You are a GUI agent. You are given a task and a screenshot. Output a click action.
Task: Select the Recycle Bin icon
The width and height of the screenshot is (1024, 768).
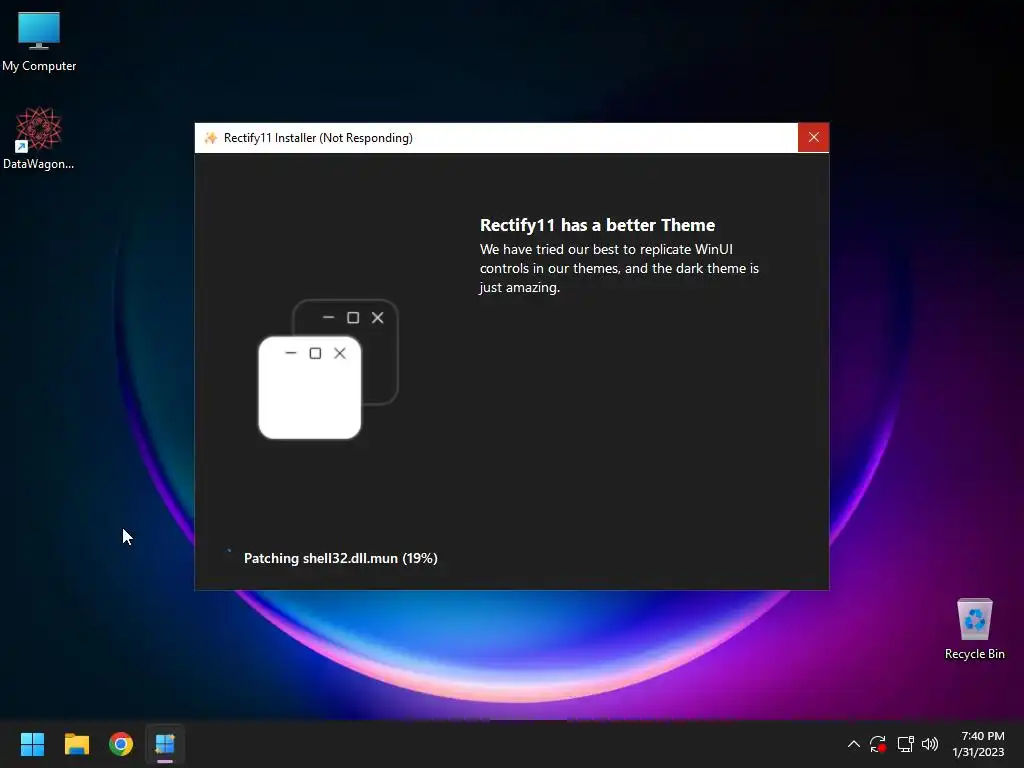(x=974, y=629)
